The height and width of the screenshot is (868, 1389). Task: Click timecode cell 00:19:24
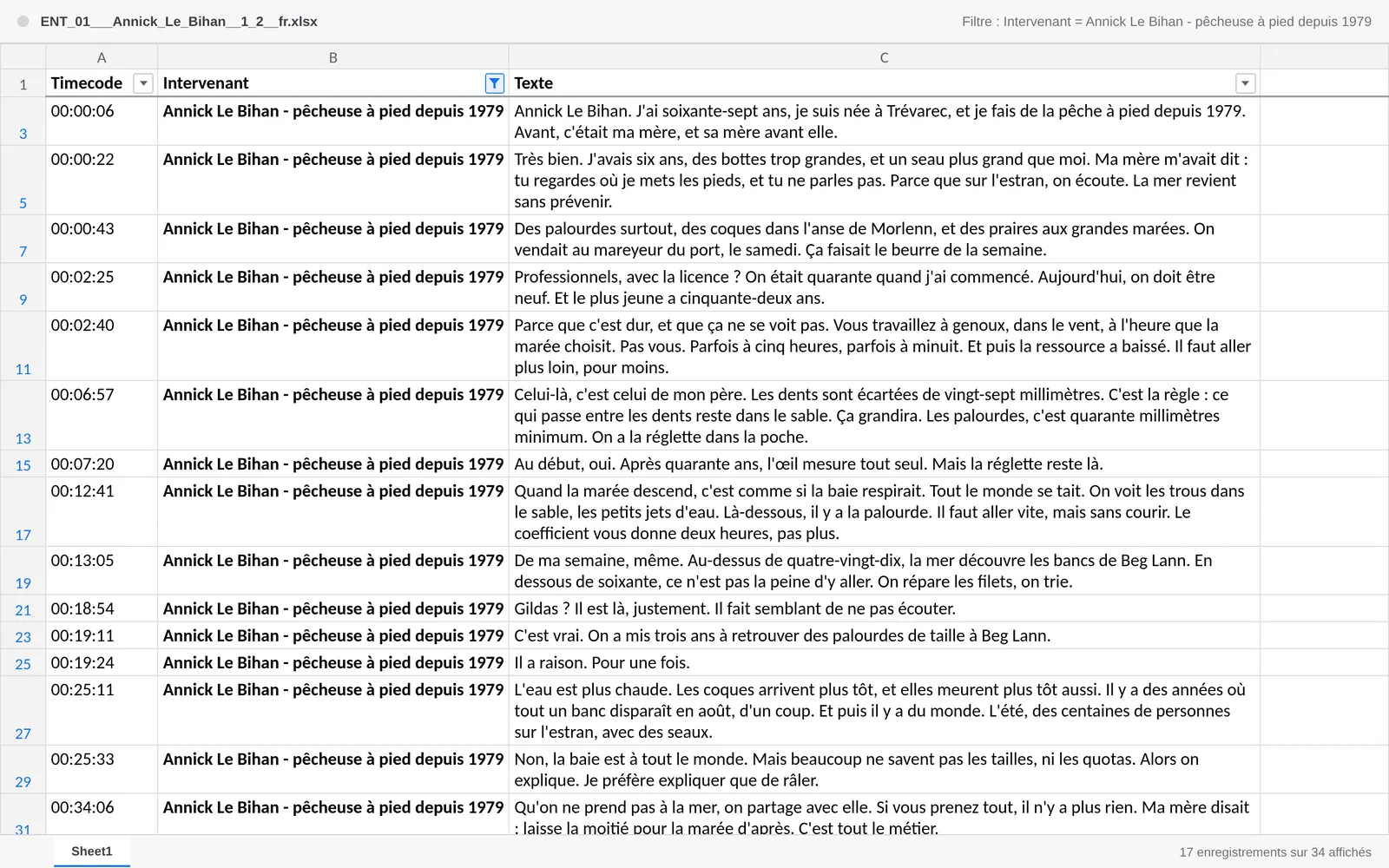coord(102,662)
